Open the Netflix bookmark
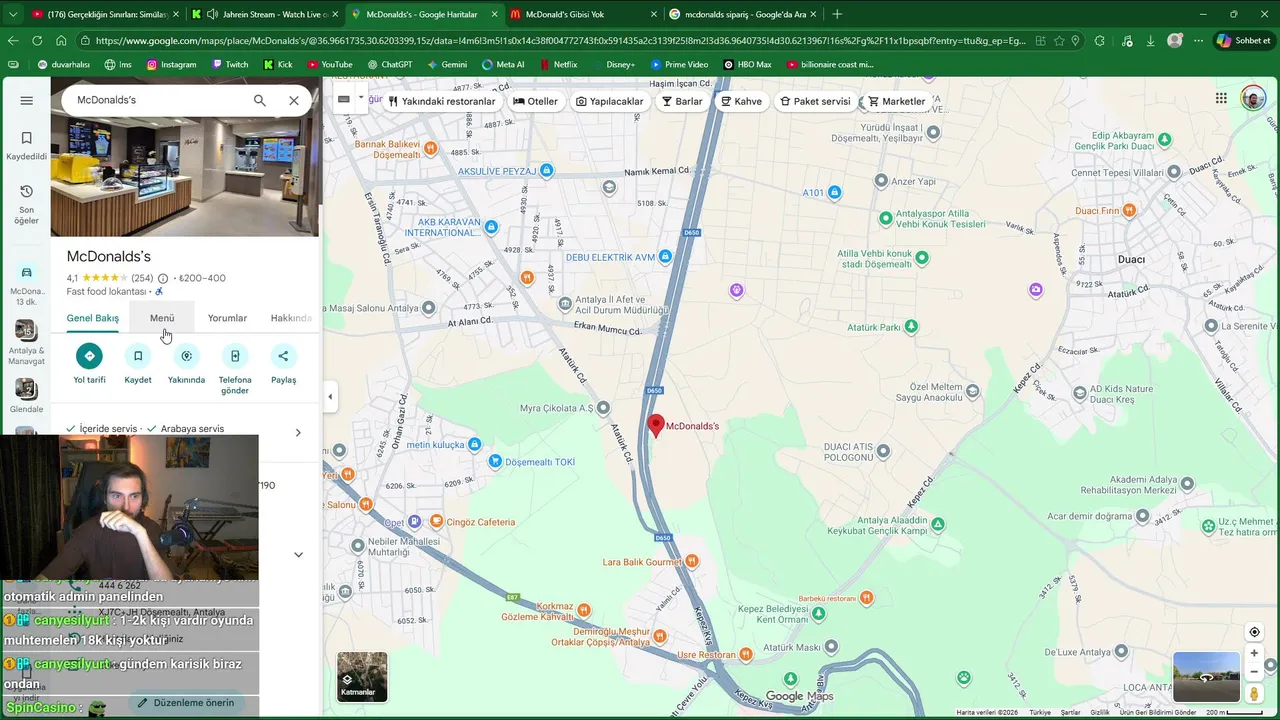The width and height of the screenshot is (1280, 720). point(559,64)
